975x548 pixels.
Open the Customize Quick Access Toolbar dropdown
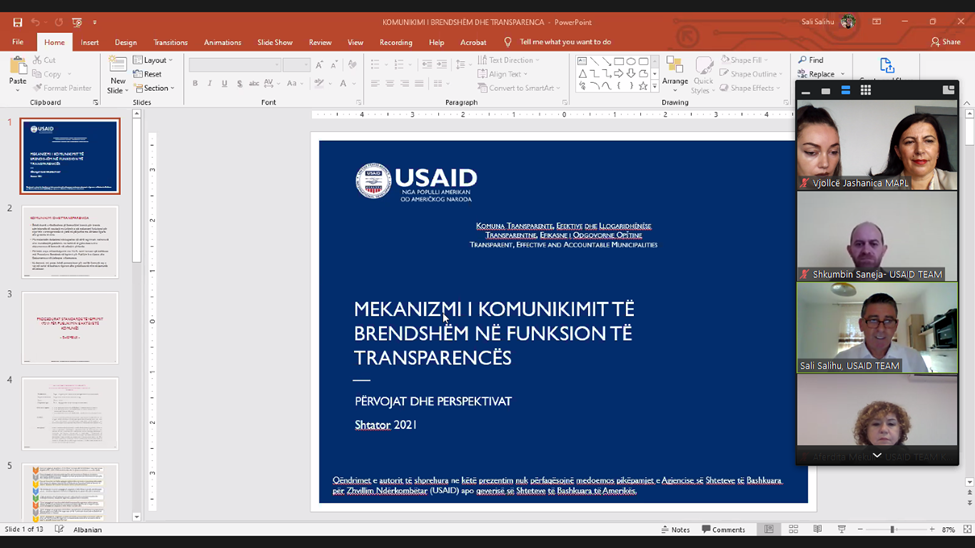pos(95,22)
